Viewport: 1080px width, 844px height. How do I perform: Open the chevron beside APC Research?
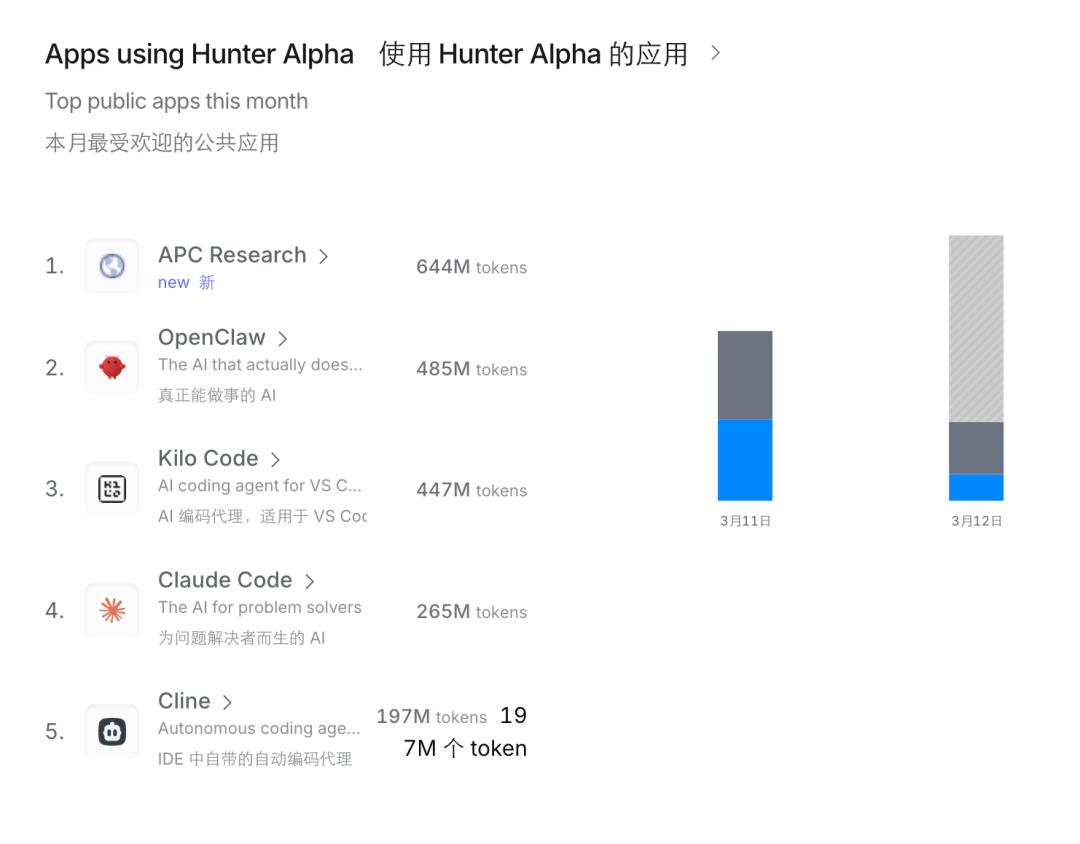323,257
